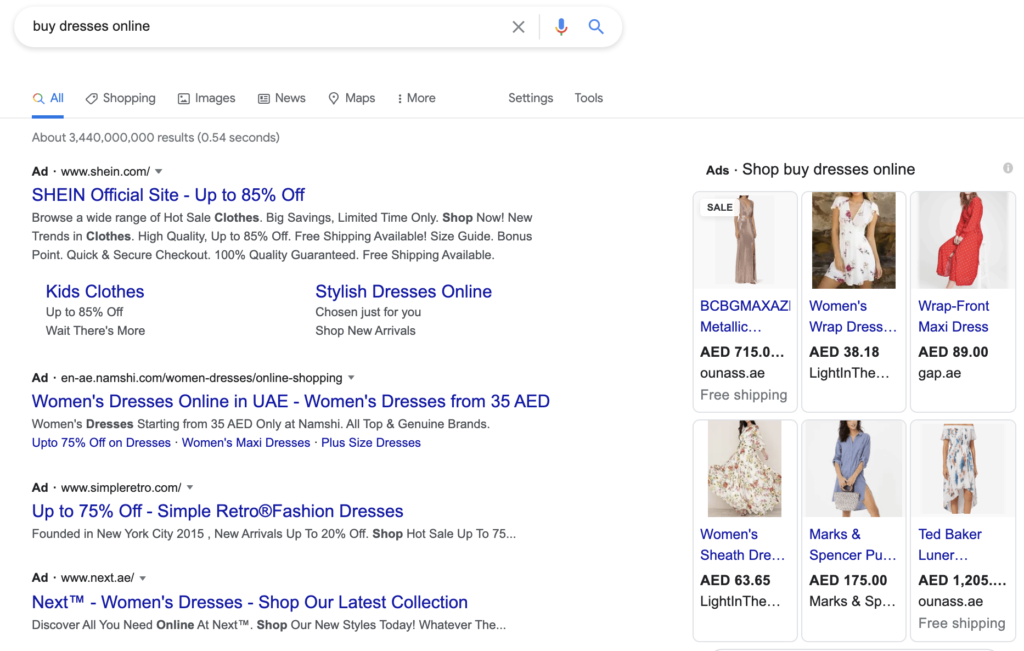Viewport: 1024px width, 651px height.
Task: Clear the search box with the X icon
Action: point(518,27)
